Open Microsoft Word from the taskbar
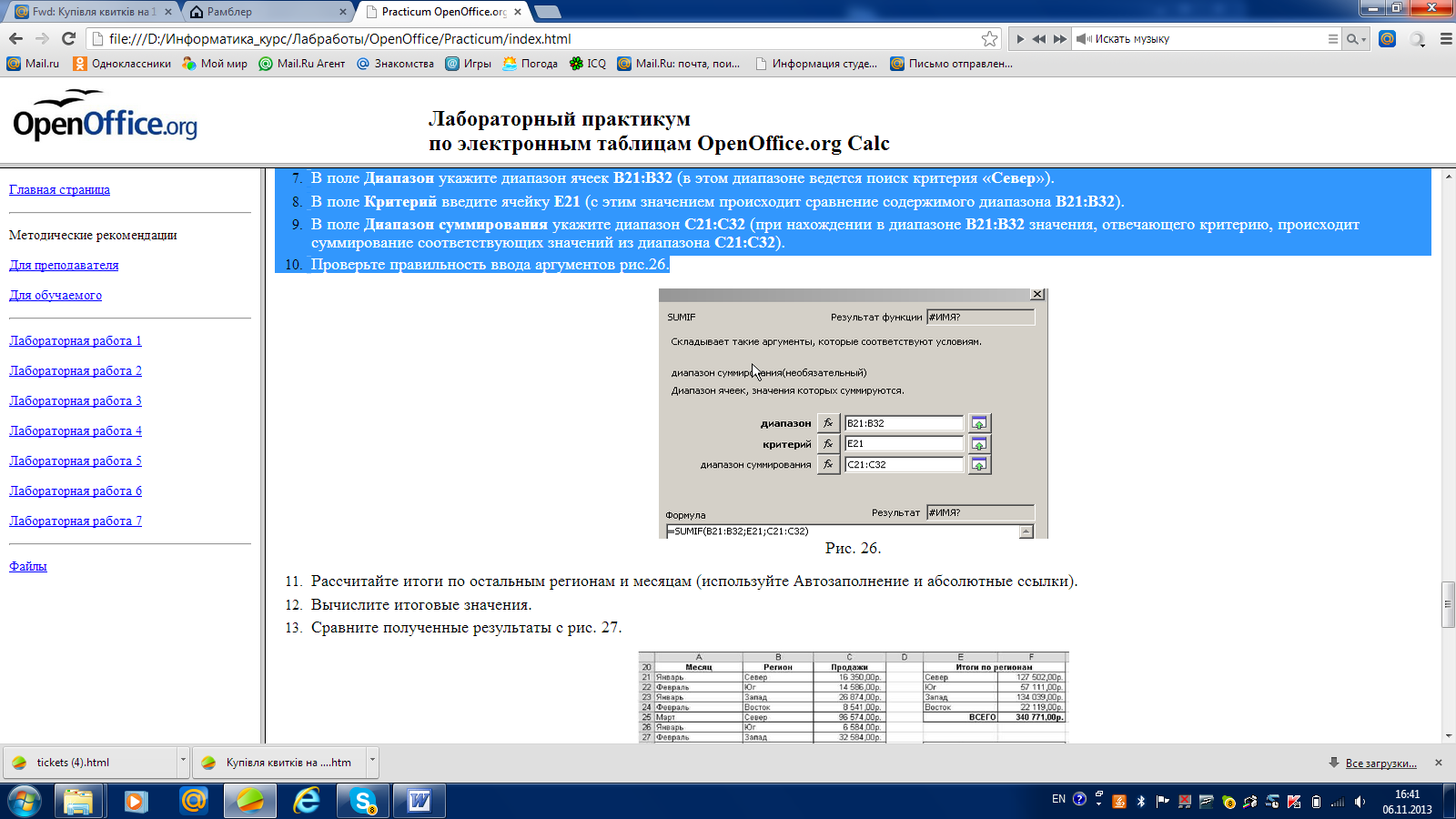1456x819 pixels. coord(420,801)
